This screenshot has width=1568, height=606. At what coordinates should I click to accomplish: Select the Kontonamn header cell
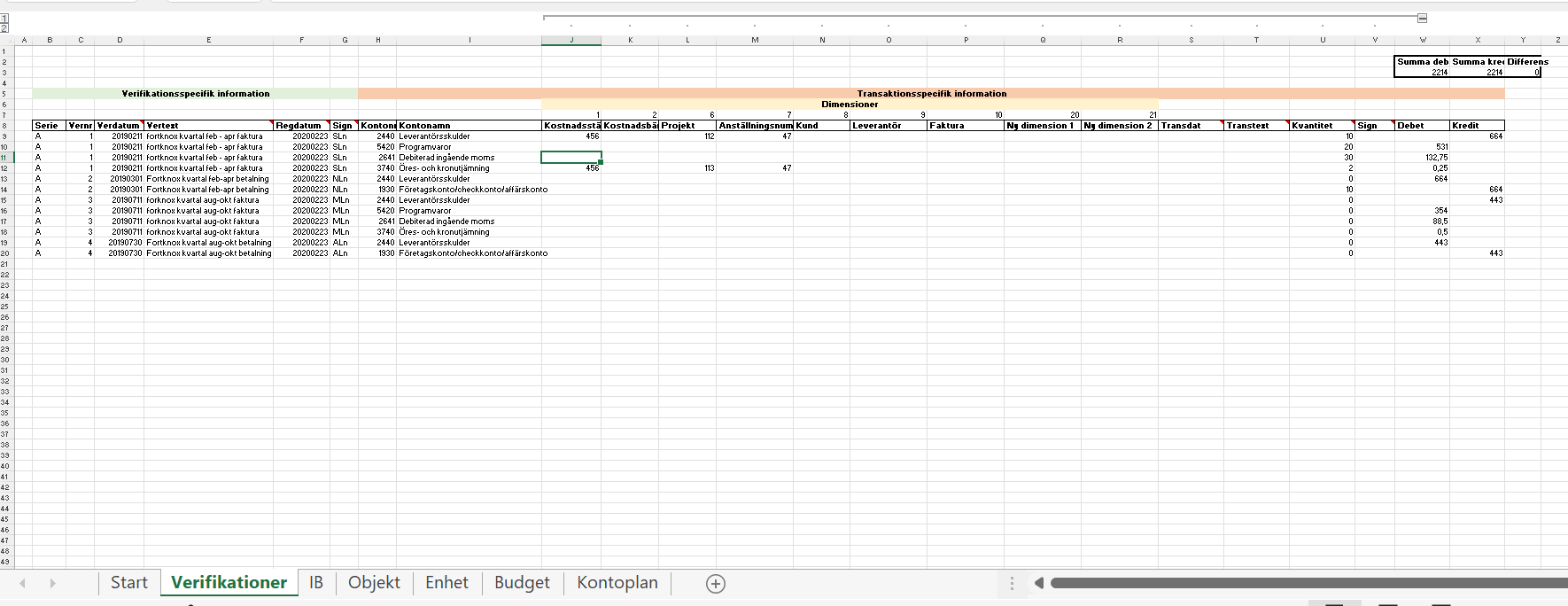coord(469,126)
